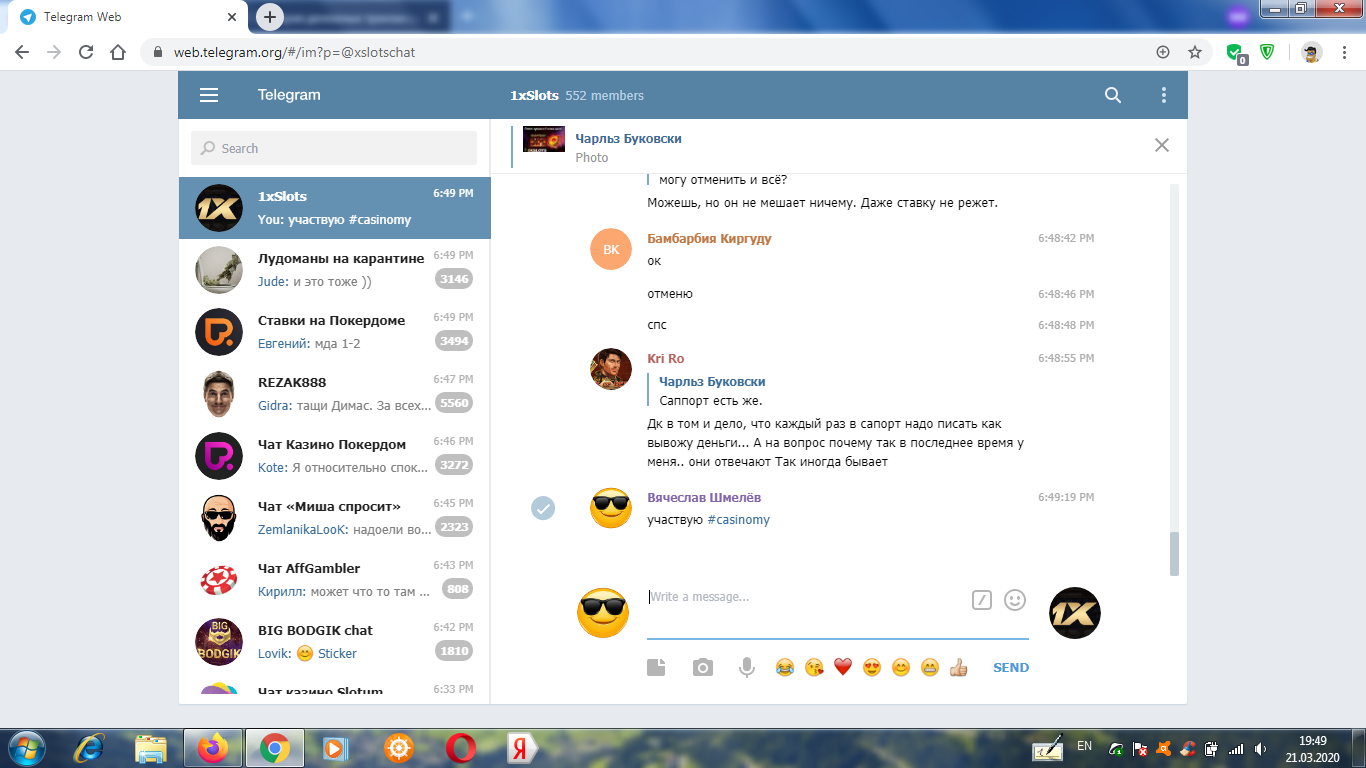The width and height of the screenshot is (1366, 768).
Task: Open the emoji picker smiley icon
Action: coord(1015,600)
